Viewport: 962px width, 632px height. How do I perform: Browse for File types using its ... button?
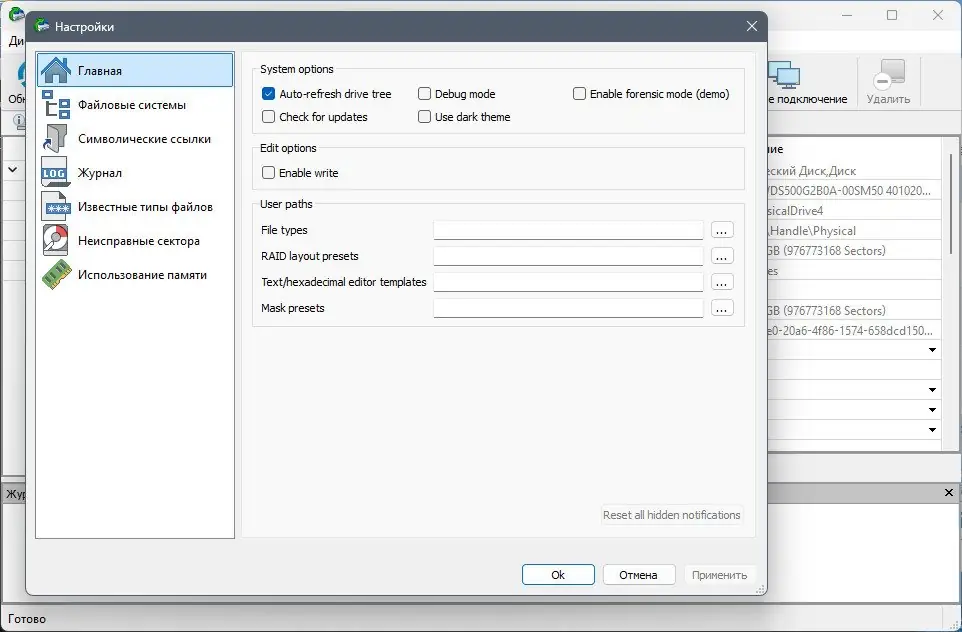tap(722, 230)
